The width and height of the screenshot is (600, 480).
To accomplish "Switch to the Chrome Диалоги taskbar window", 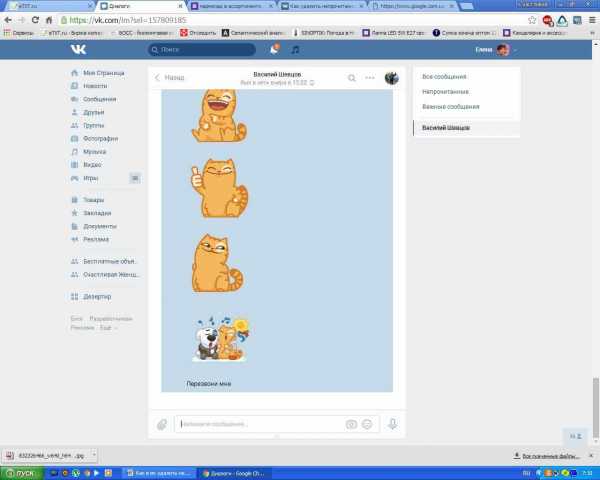I will 234,473.
